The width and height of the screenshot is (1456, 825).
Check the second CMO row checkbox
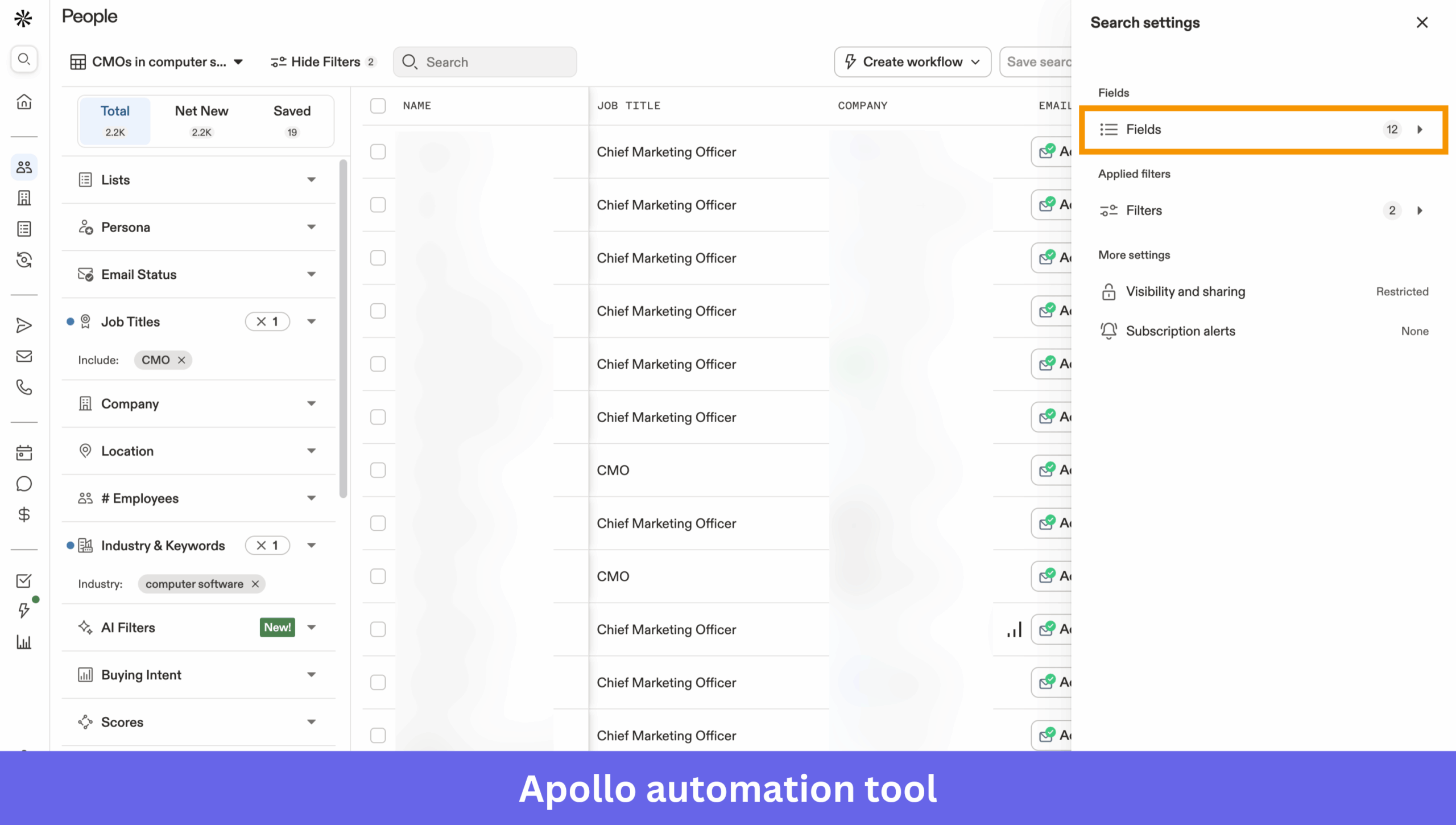click(x=378, y=576)
